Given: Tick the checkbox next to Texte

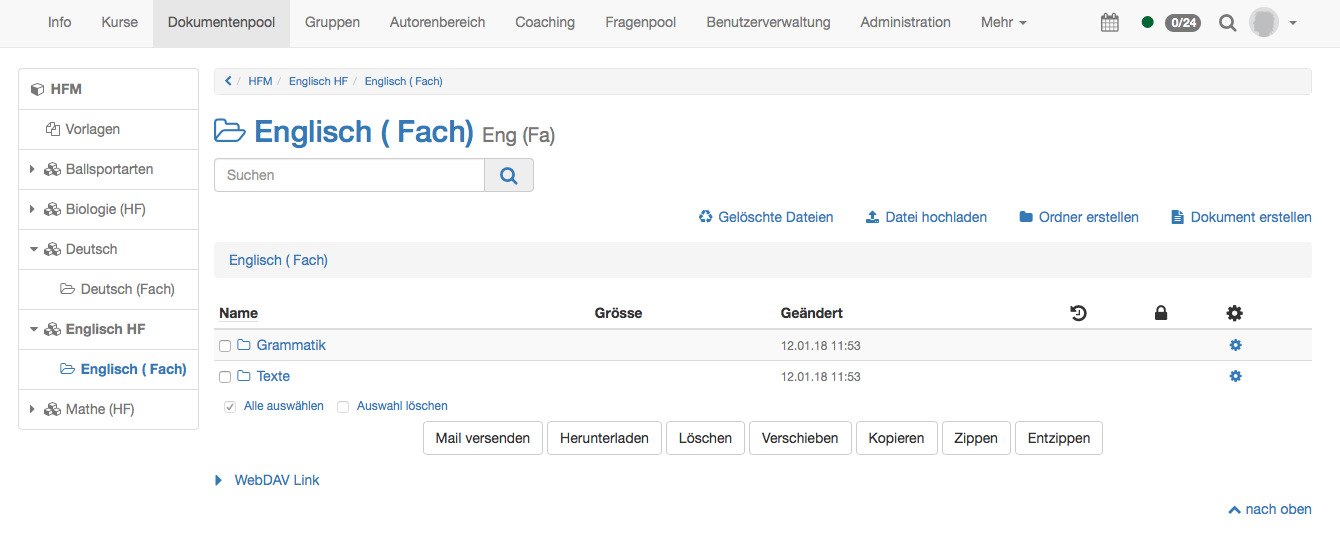Looking at the screenshot, I should [x=225, y=377].
